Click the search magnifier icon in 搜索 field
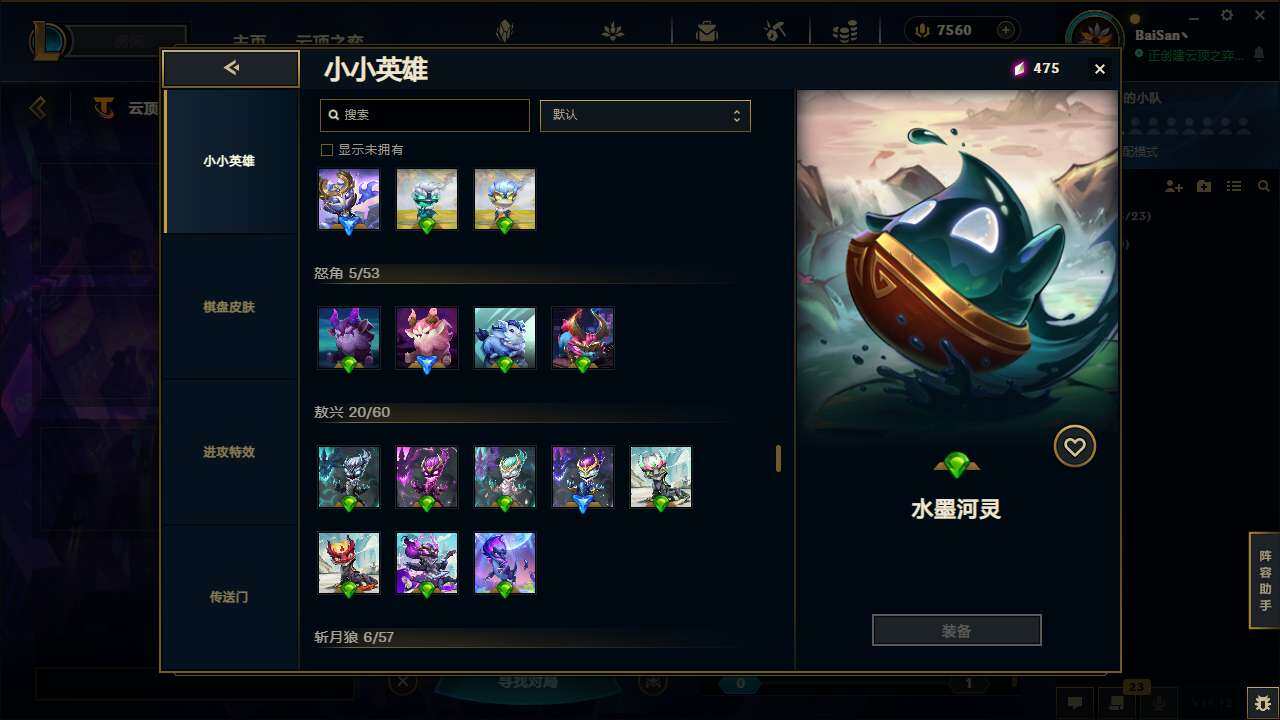1280x720 pixels. point(334,115)
